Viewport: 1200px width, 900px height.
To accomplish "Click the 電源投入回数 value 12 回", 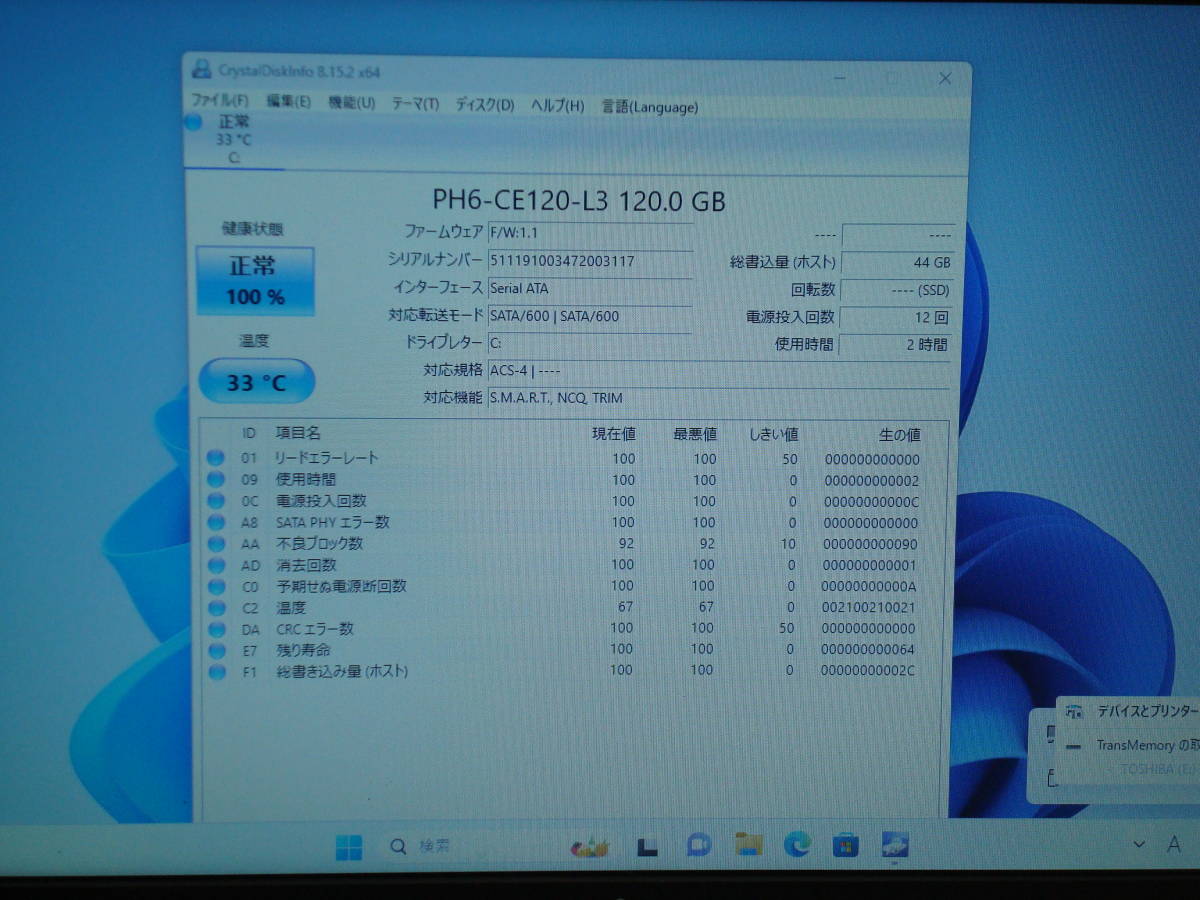I will pyautogui.click(x=897, y=317).
